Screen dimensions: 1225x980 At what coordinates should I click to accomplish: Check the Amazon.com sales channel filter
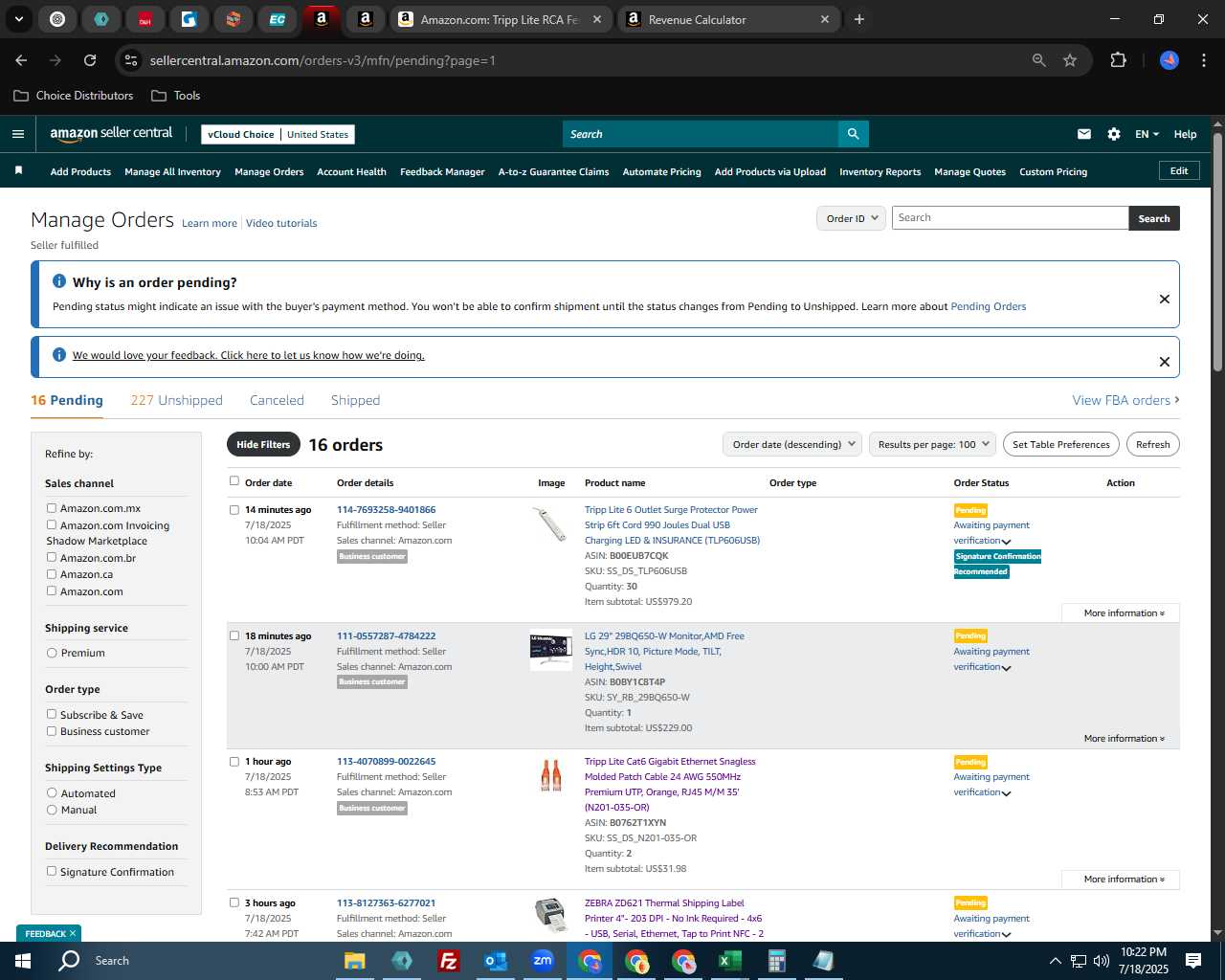(52, 590)
